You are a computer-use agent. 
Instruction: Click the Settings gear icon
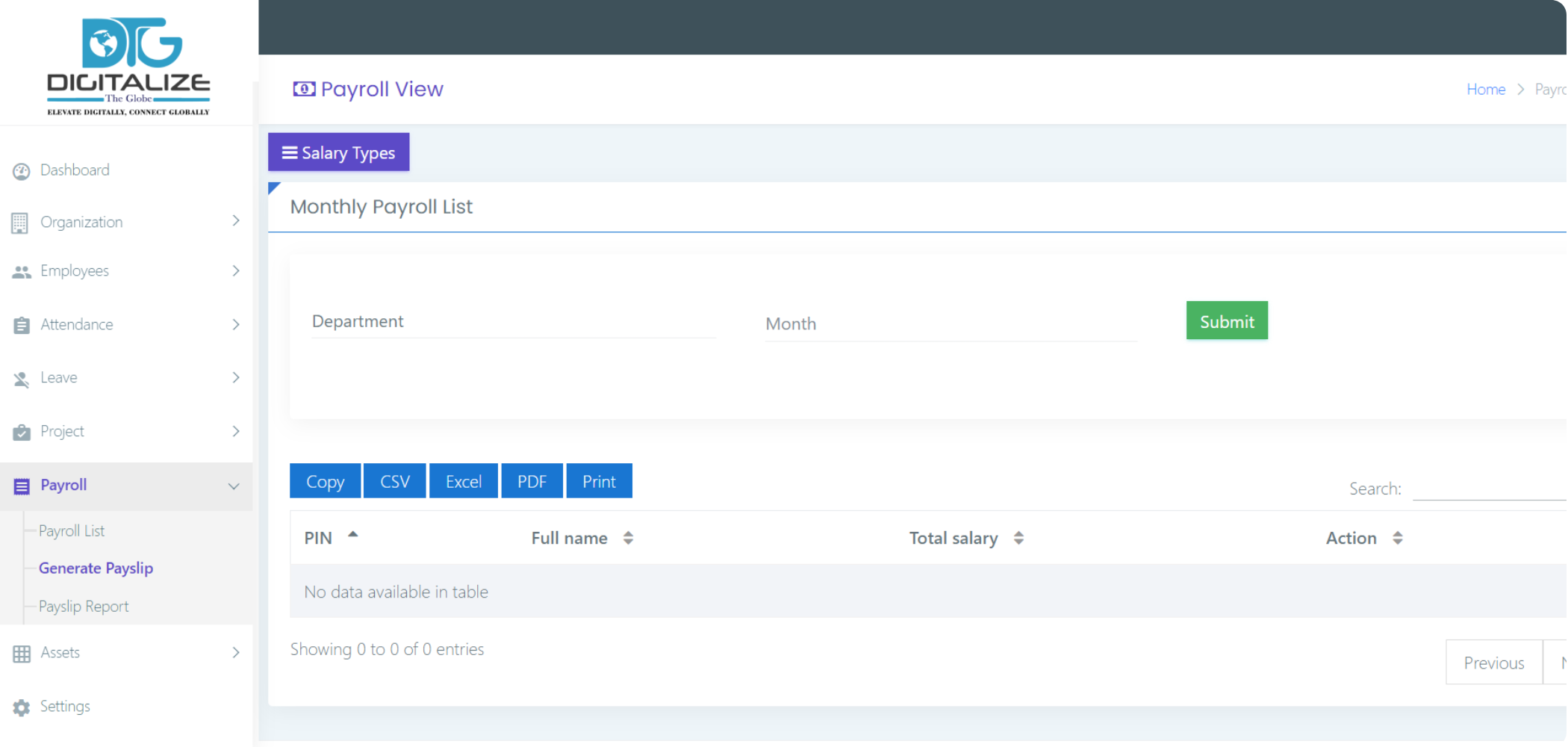[x=22, y=707]
